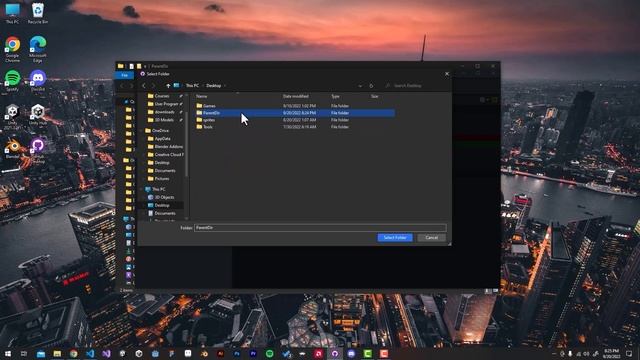The width and height of the screenshot is (640, 360).
Task: Open File tab in background Explorer window
Action: point(124,75)
